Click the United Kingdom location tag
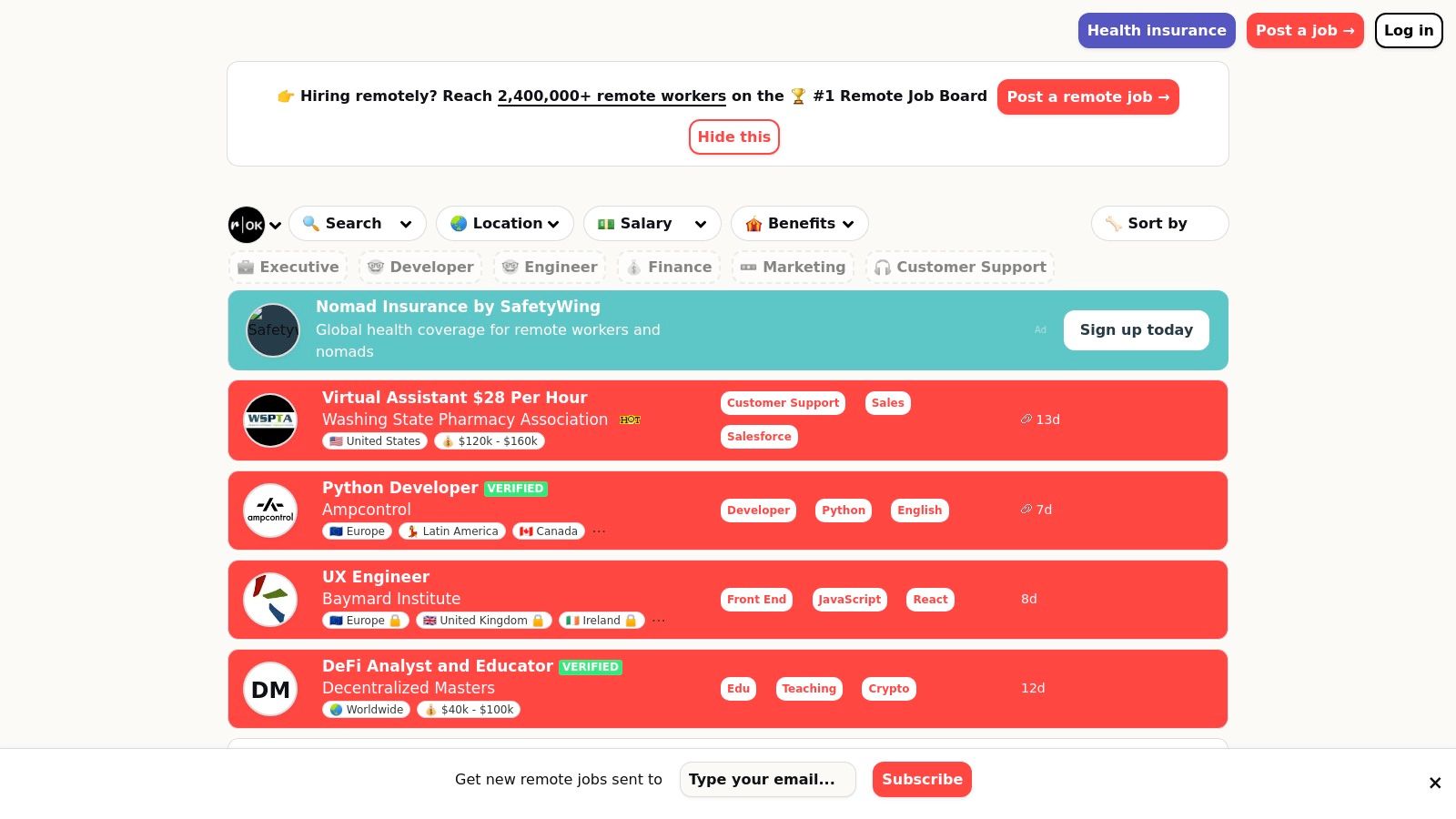This screenshot has width=1456, height=819. pyautogui.click(x=484, y=621)
